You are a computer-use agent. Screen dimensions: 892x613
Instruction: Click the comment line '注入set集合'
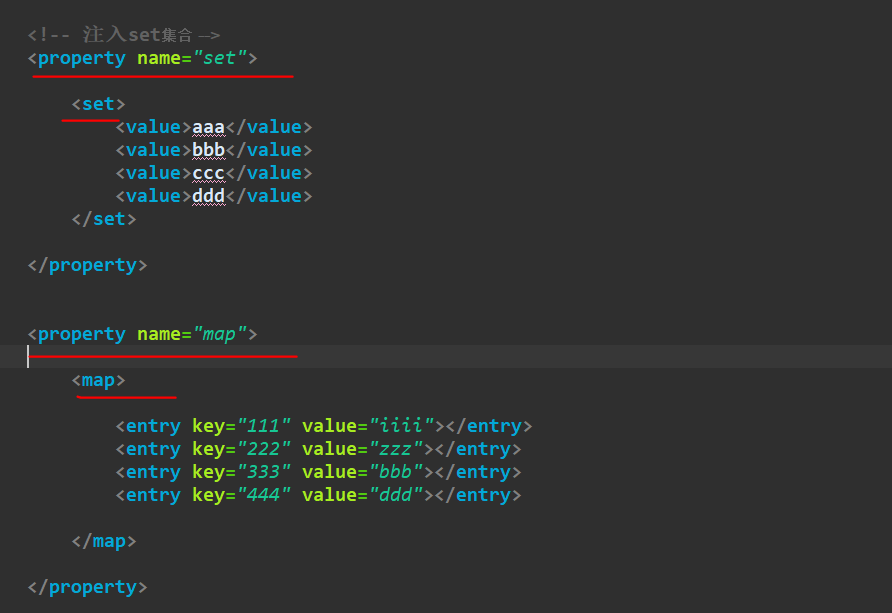click(124, 35)
